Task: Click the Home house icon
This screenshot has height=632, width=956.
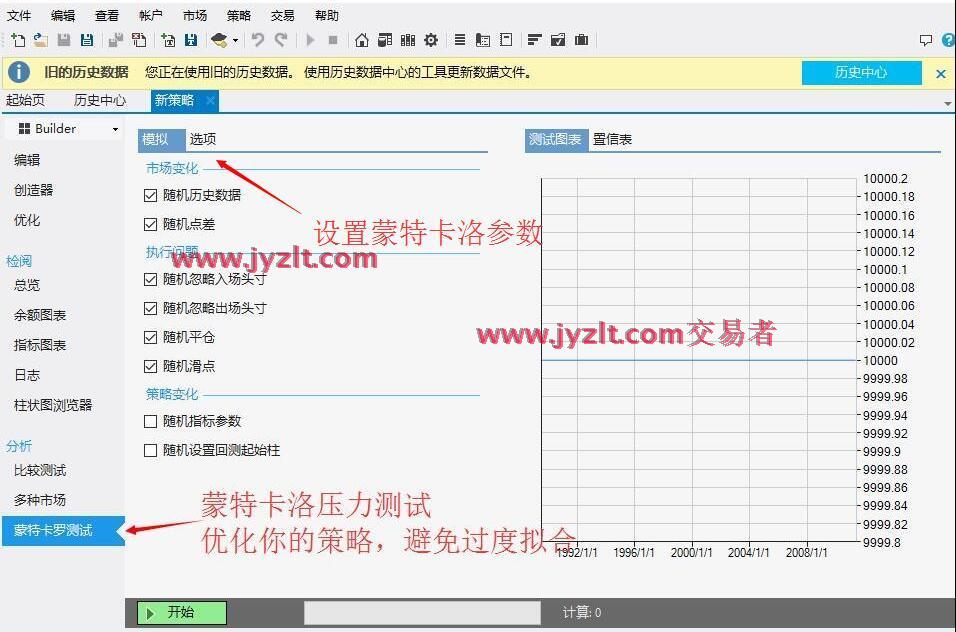Action: click(362, 40)
